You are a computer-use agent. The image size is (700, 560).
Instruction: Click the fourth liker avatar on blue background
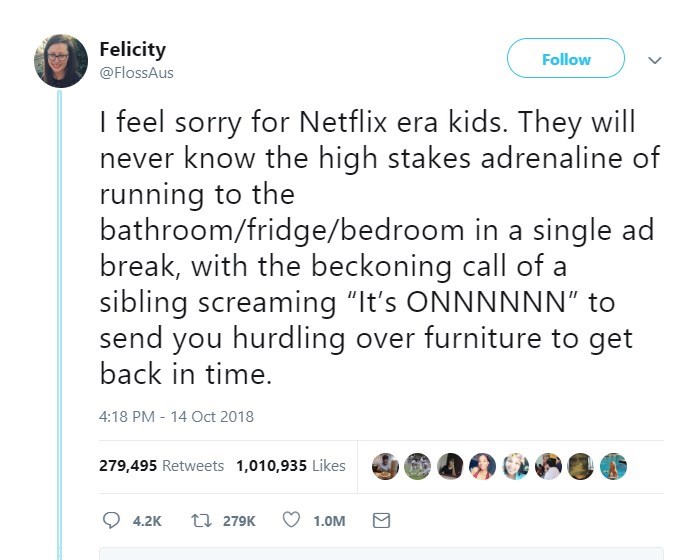click(482, 466)
